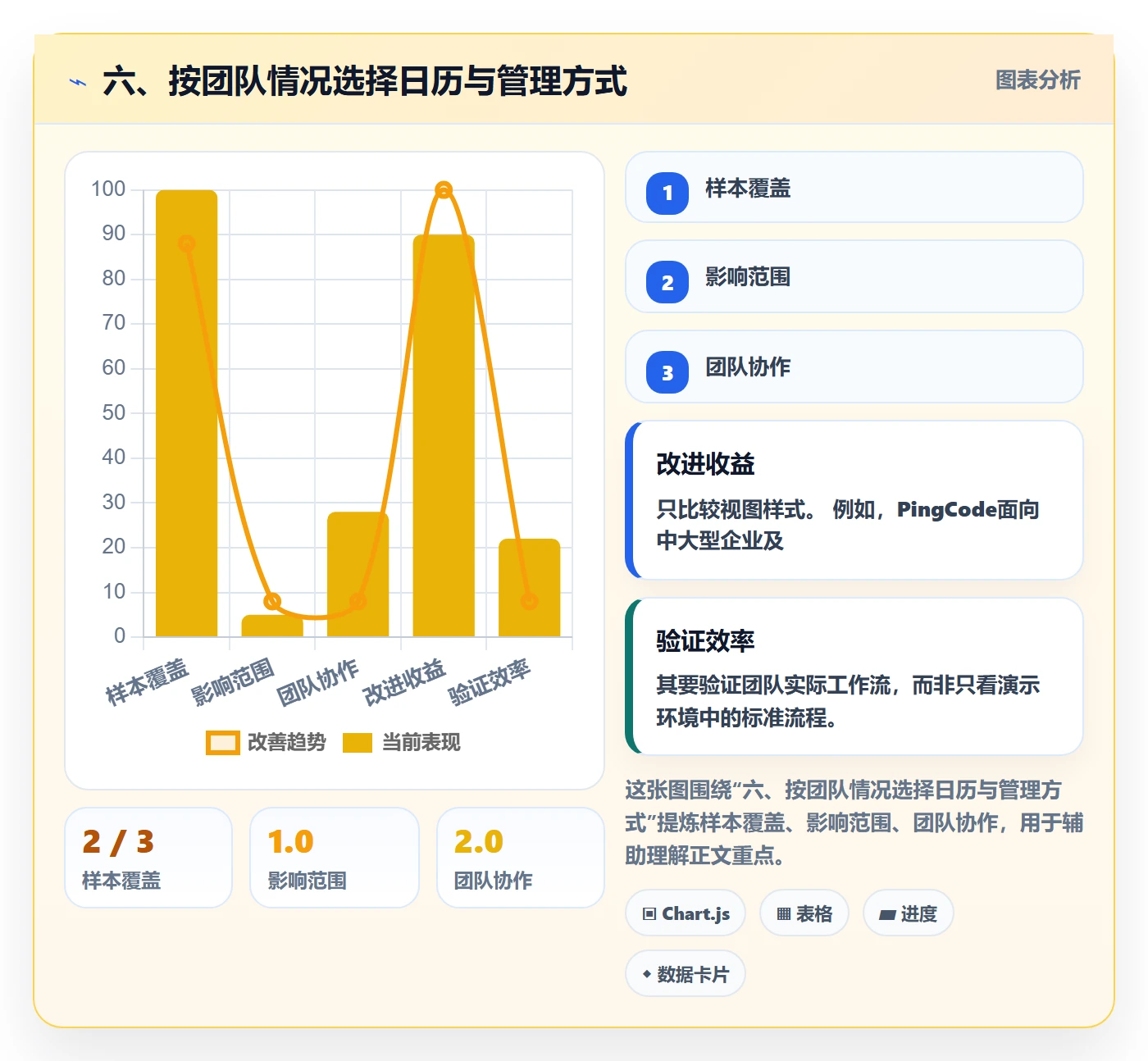The height and width of the screenshot is (1061, 1148).
Task: Click the 改进收益 bar in the chart
Action: (444, 435)
